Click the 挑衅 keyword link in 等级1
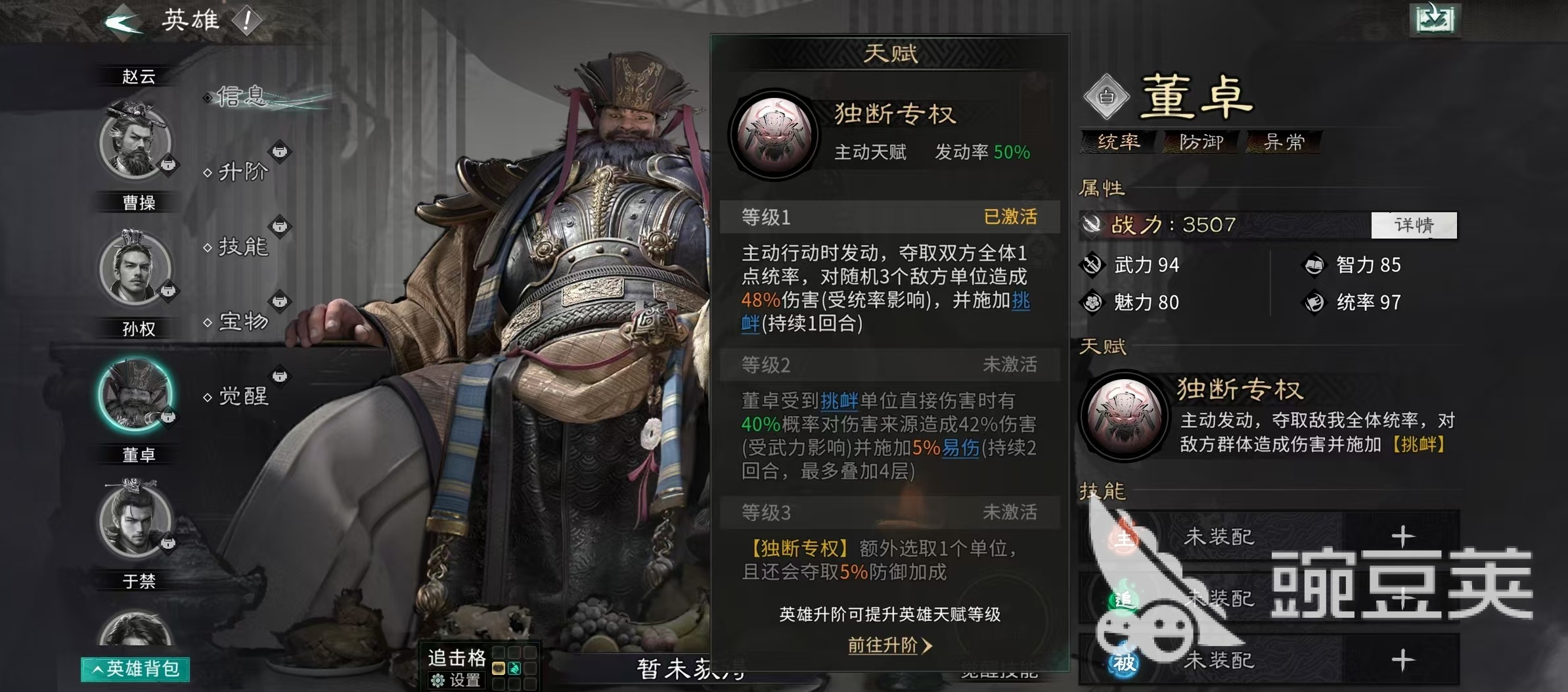The height and width of the screenshot is (692, 1568). [x=1021, y=301]
